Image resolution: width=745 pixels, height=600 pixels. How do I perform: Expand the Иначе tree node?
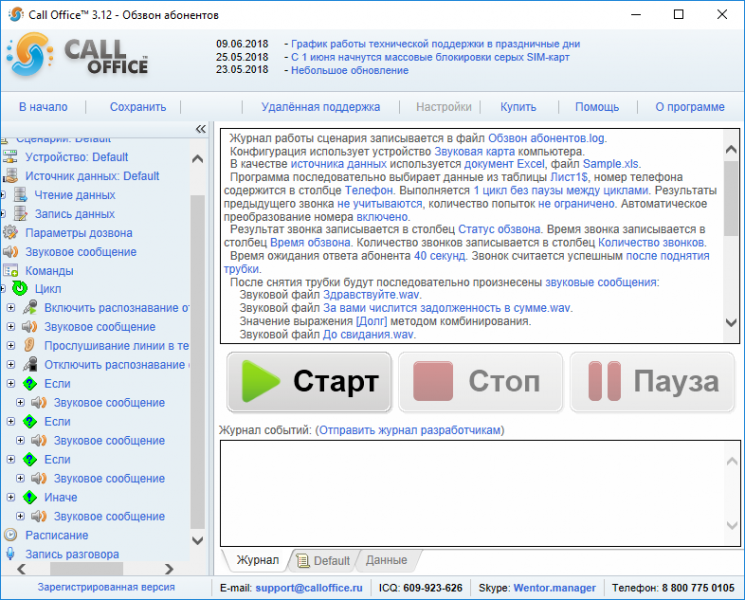click(11, 497)
